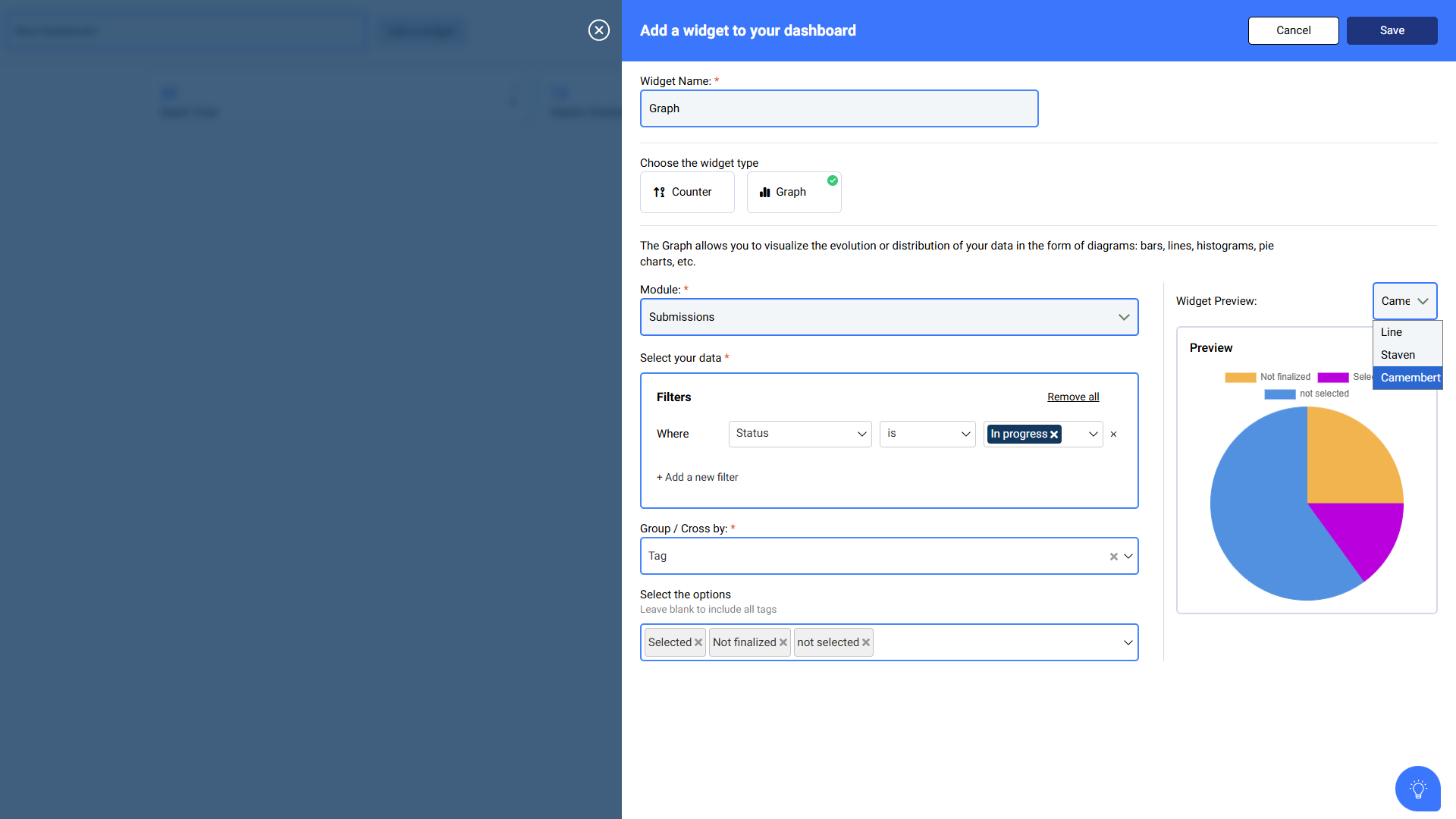1456x819 pixels.
Task: Choose the Counter widget type
Action: [x=686, y=192]
